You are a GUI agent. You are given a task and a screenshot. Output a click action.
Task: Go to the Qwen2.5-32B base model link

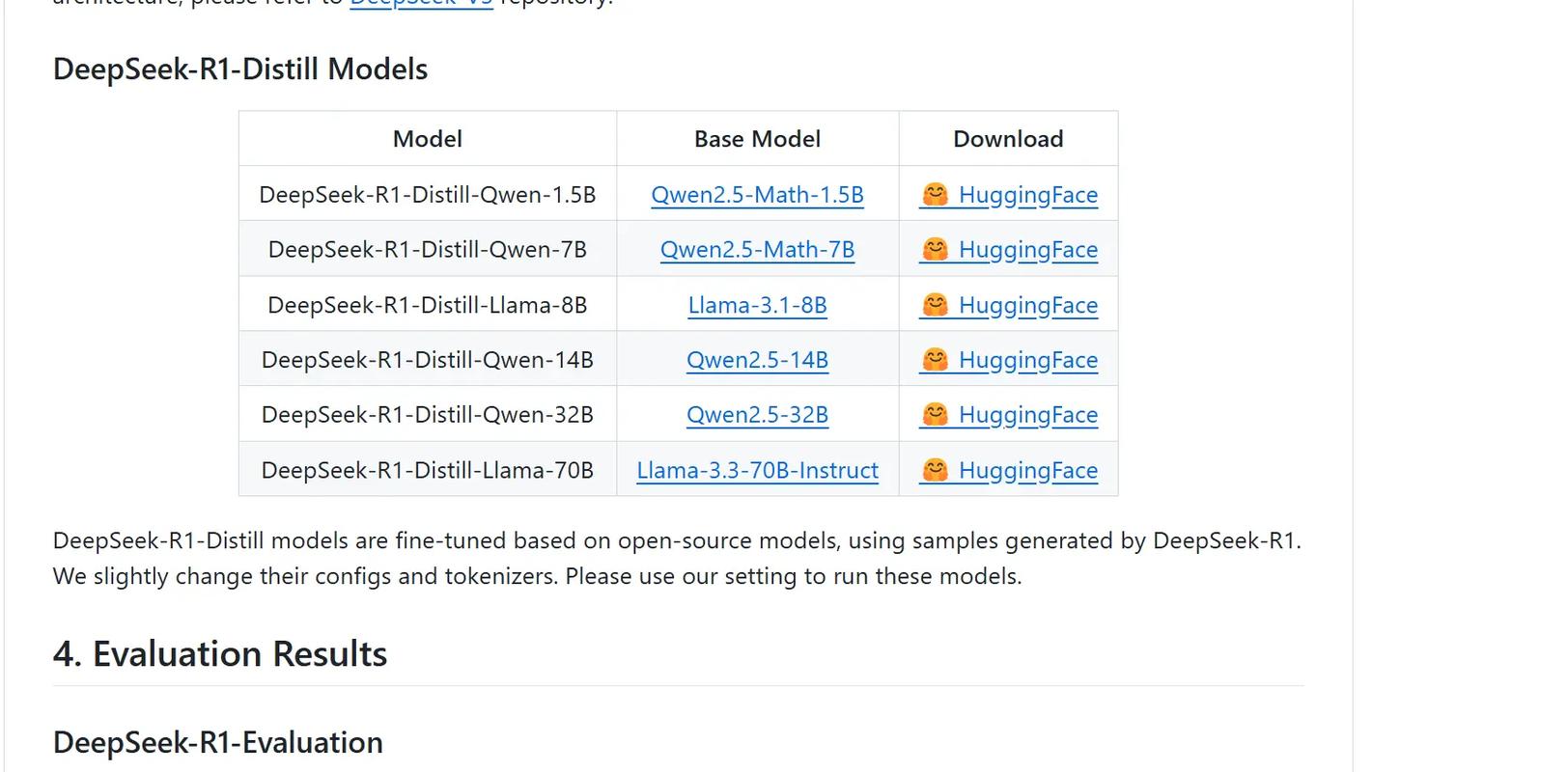click(757, 415)
